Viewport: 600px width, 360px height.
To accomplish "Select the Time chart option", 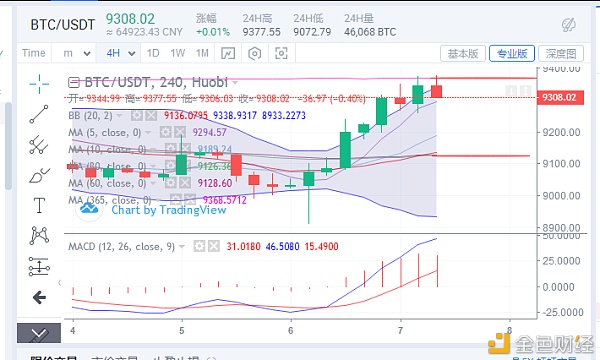I will 34,53.
